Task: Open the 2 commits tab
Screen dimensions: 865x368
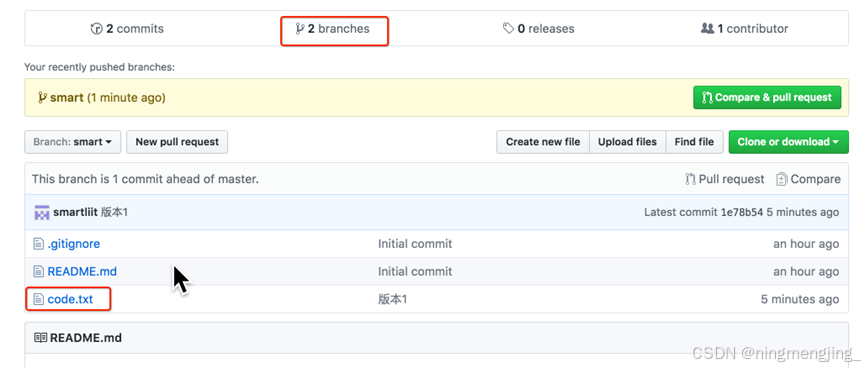Action: click(x=127, y=29)
